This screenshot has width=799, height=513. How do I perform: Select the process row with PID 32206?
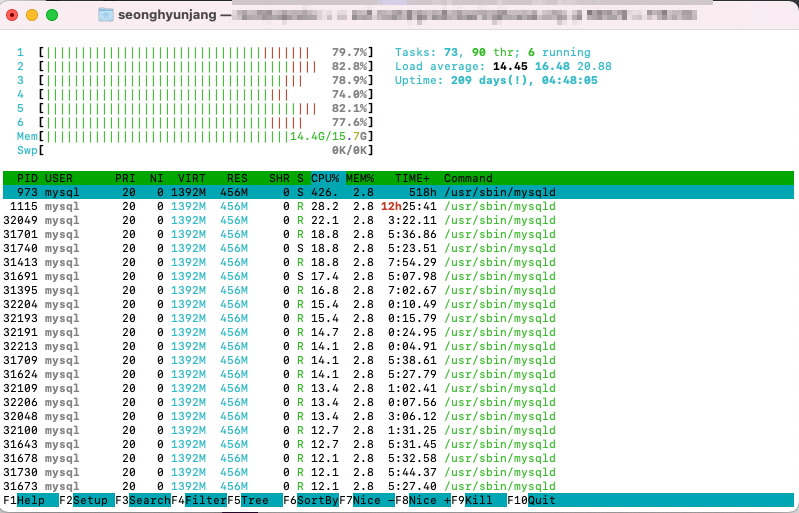[398, 402]
